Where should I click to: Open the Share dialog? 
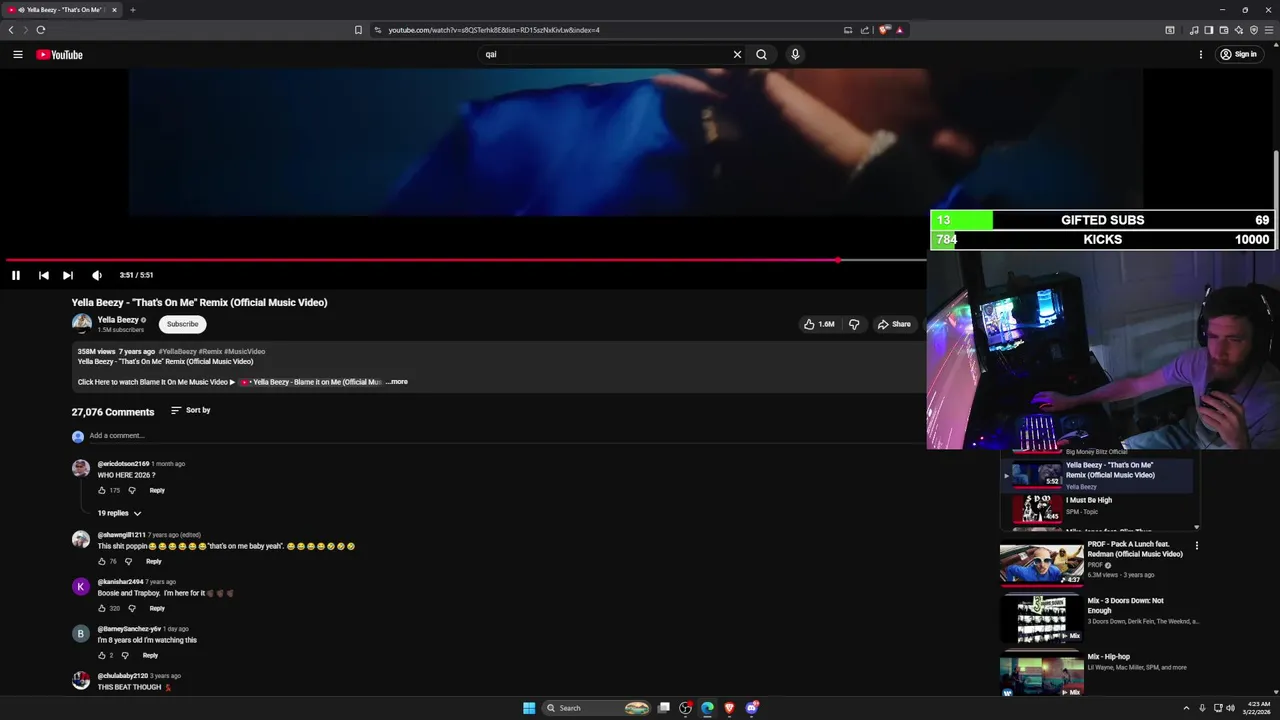(x=894, y=324)
